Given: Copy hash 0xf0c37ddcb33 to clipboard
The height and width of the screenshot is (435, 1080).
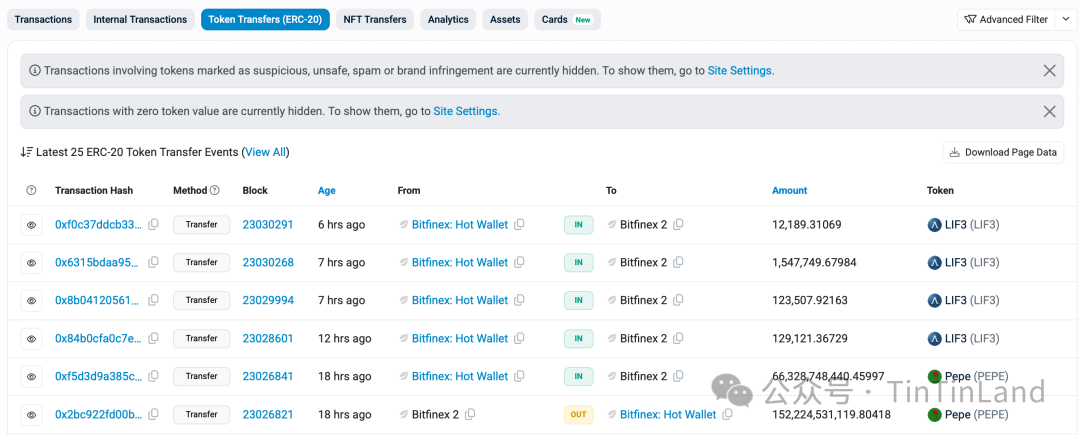Looking at the screenshot, I should 154,224.
